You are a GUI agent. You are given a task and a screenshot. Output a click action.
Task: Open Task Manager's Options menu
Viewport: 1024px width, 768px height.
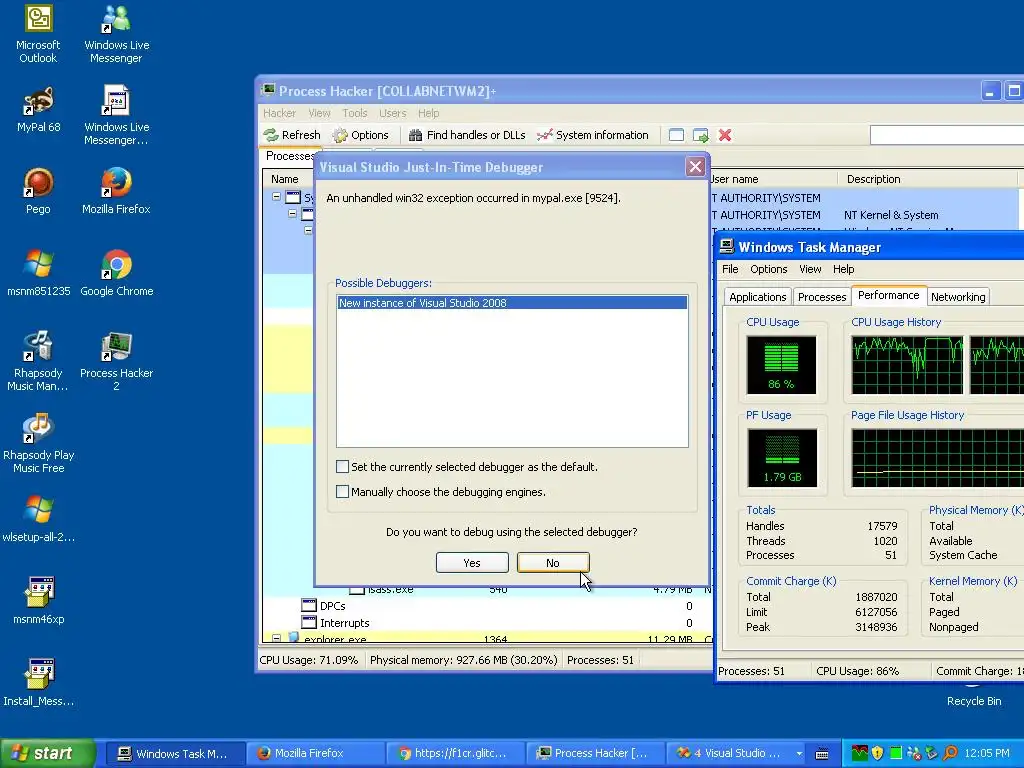[769, 269]
